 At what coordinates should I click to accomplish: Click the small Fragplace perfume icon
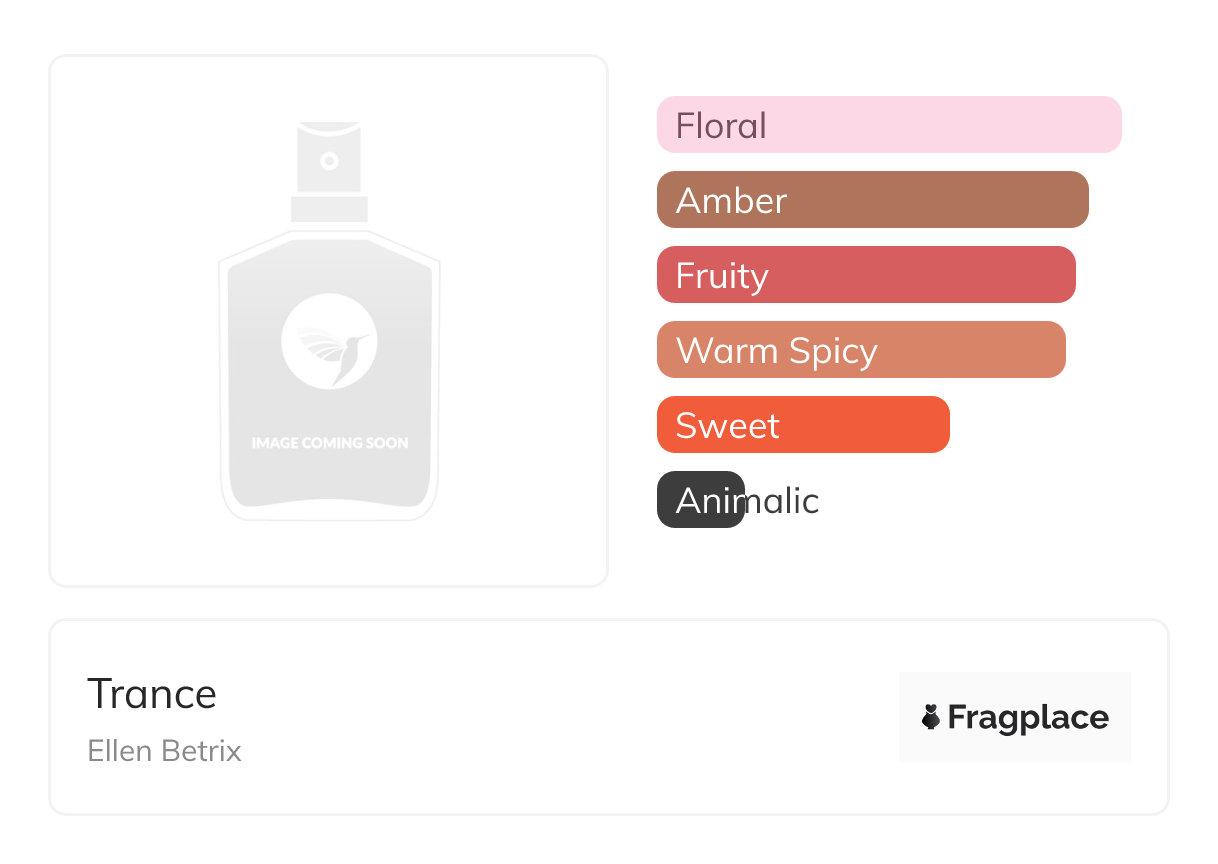pos(931,717)
